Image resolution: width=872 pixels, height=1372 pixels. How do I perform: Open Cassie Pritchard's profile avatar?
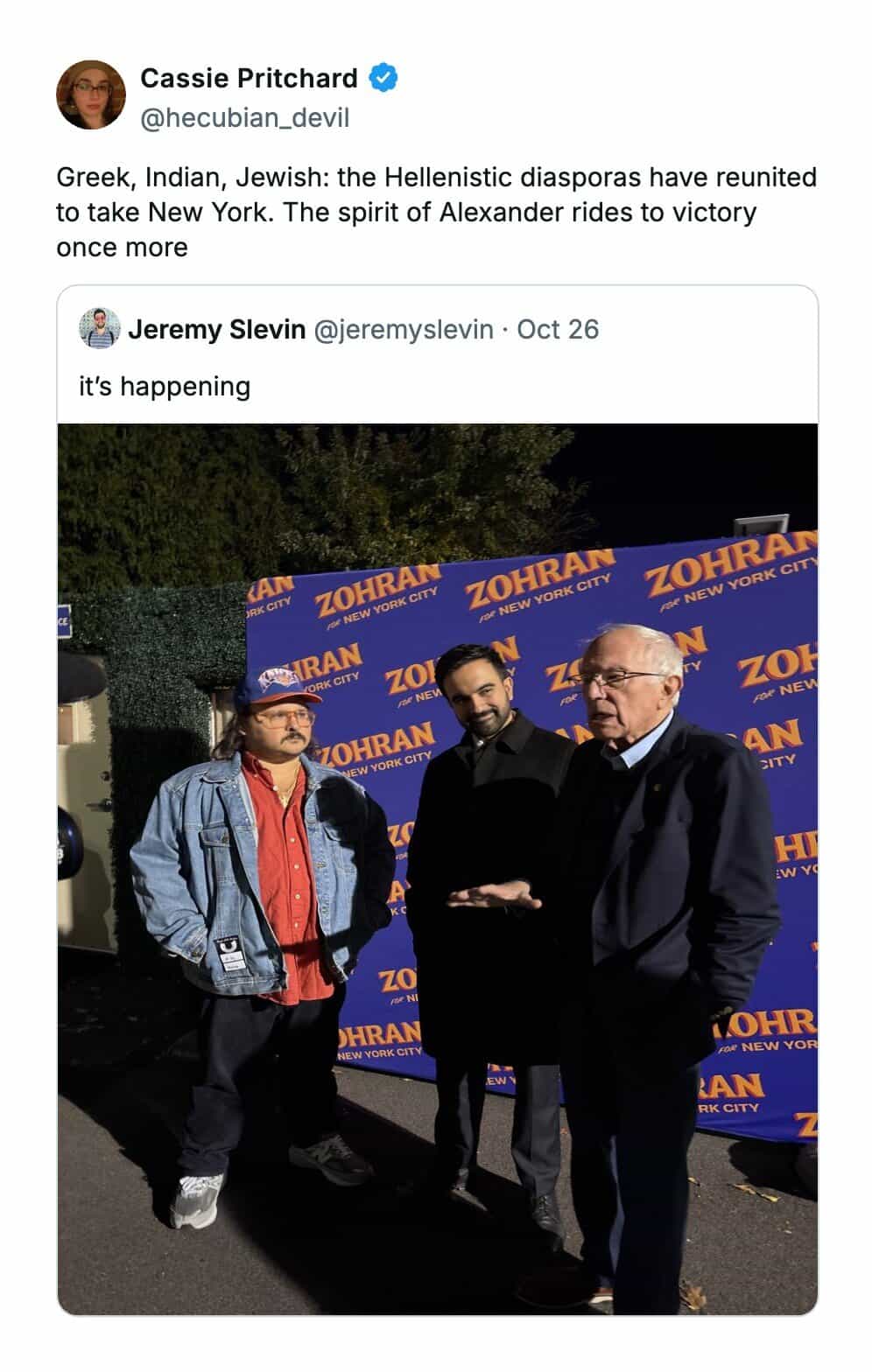pos(91,95)
